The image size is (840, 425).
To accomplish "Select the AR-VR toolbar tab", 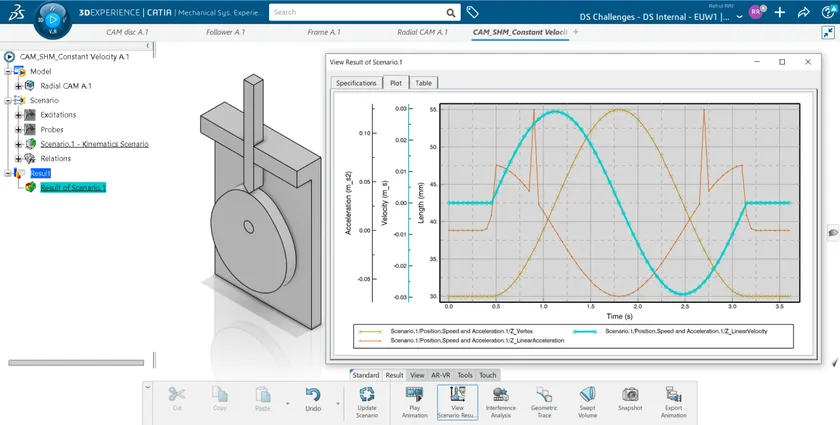I will [x=440, y=375].
